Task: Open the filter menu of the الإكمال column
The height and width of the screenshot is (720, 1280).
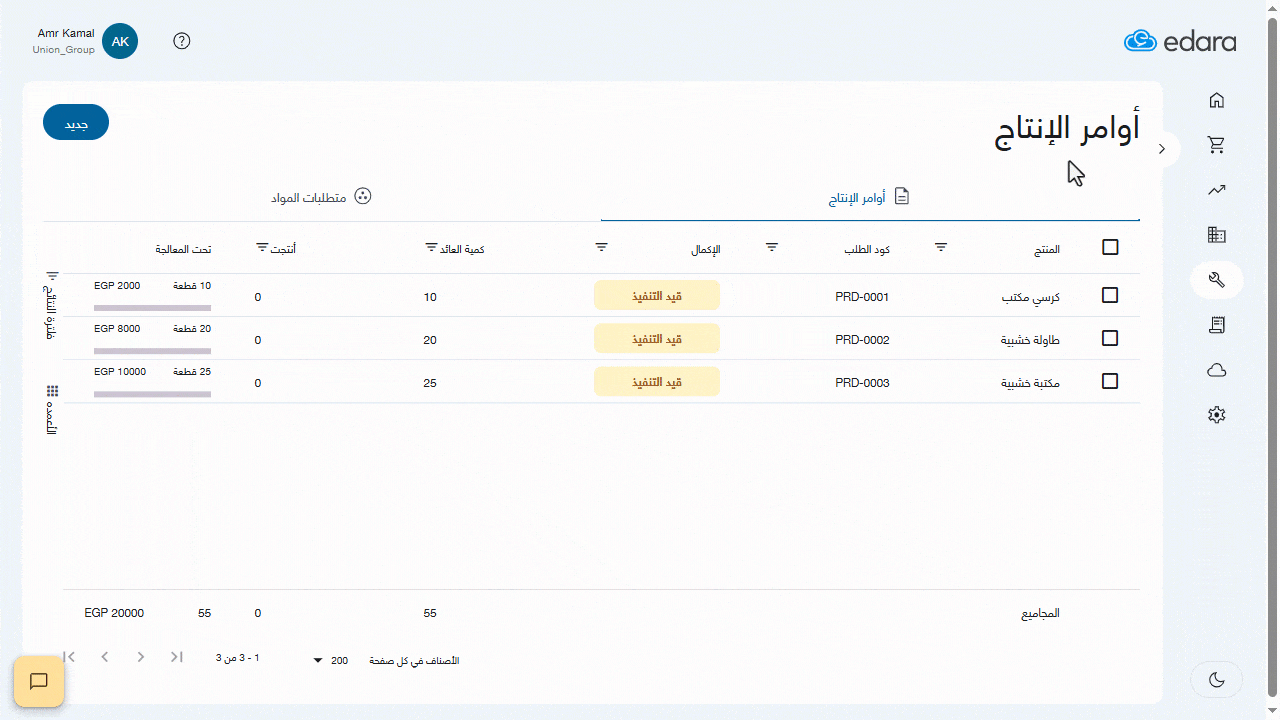Action: coord(602,246)
